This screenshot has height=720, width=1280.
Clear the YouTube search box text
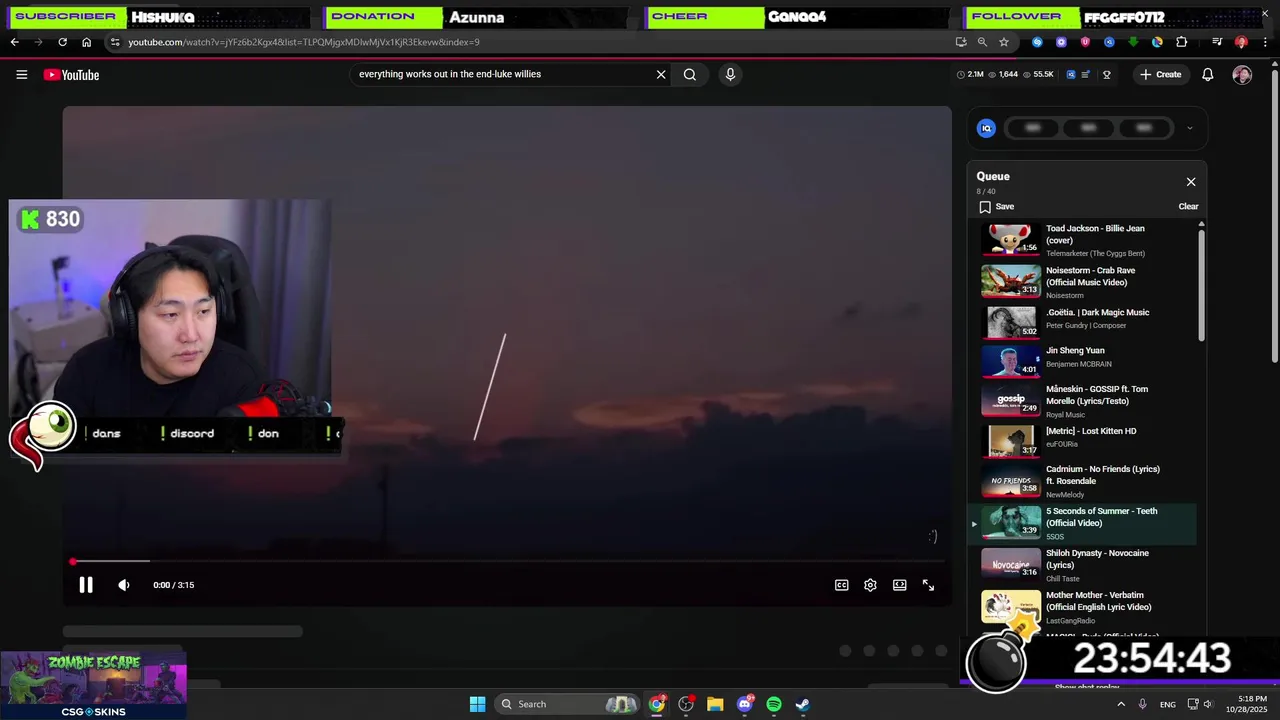[661, 74]
